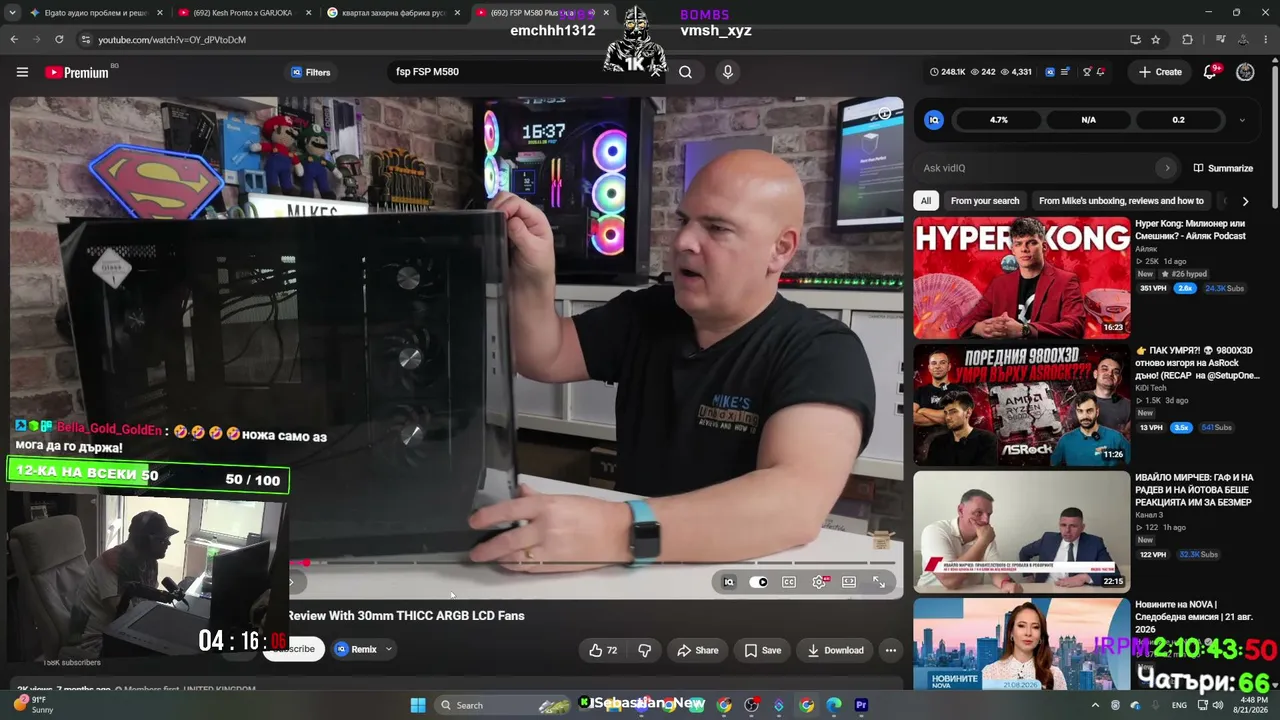Open the YouTube guide hamburger menu

point(22,72)
